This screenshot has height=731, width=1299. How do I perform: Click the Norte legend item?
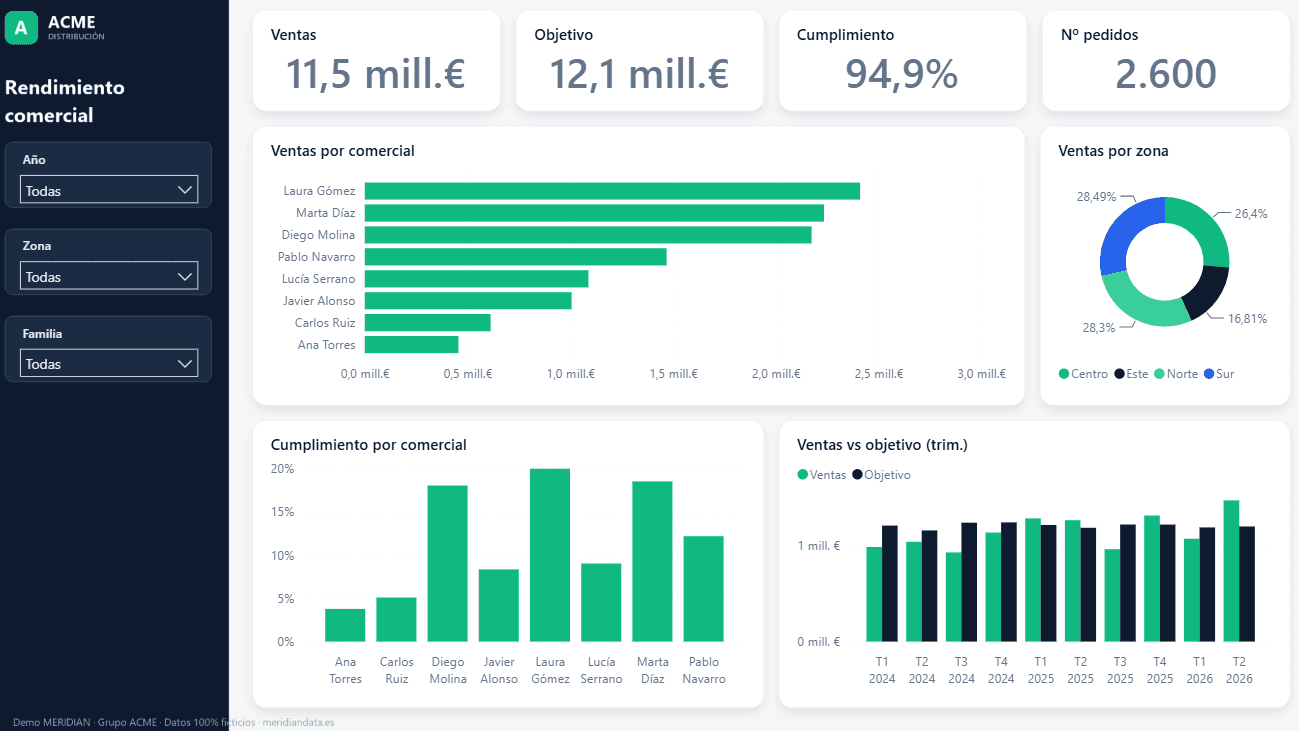(x=1176, y=374)
